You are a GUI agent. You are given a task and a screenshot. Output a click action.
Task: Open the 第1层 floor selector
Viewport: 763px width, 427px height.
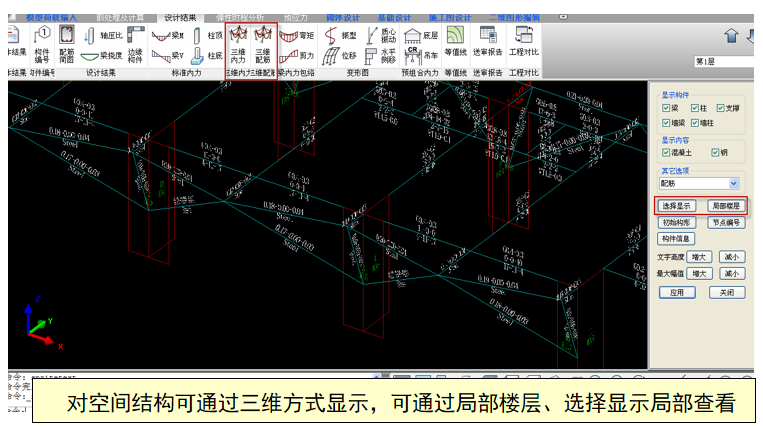[x=724, y=62]
